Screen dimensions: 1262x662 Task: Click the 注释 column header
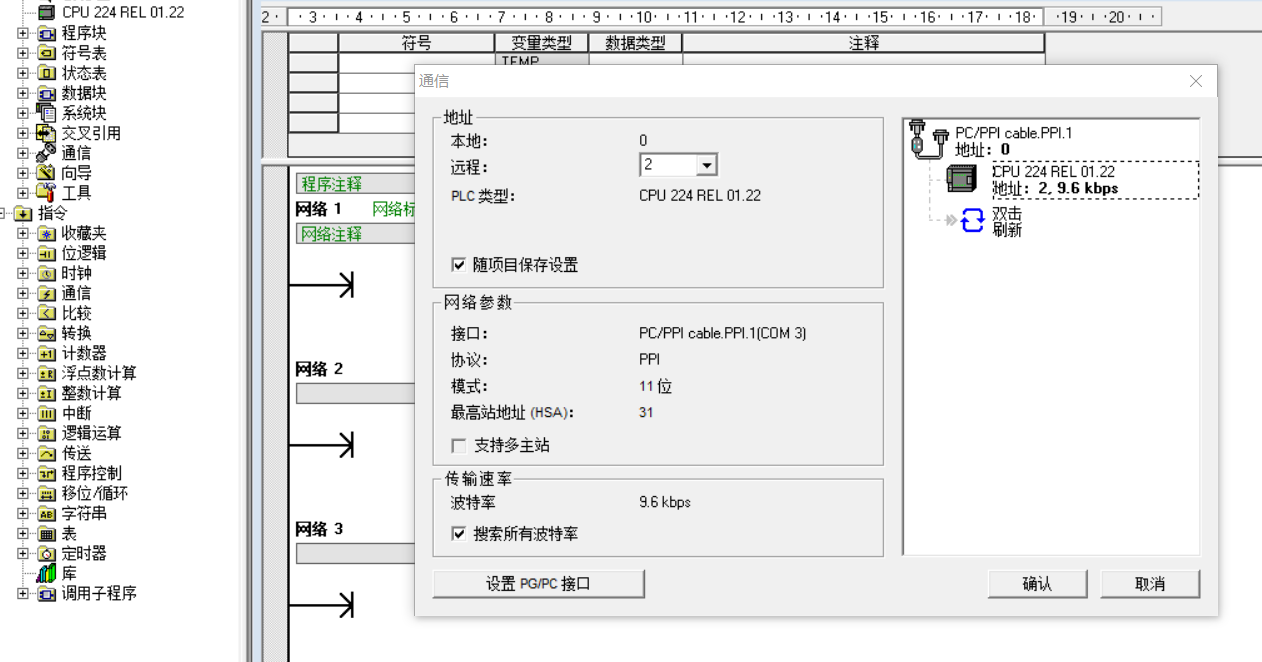863,43
